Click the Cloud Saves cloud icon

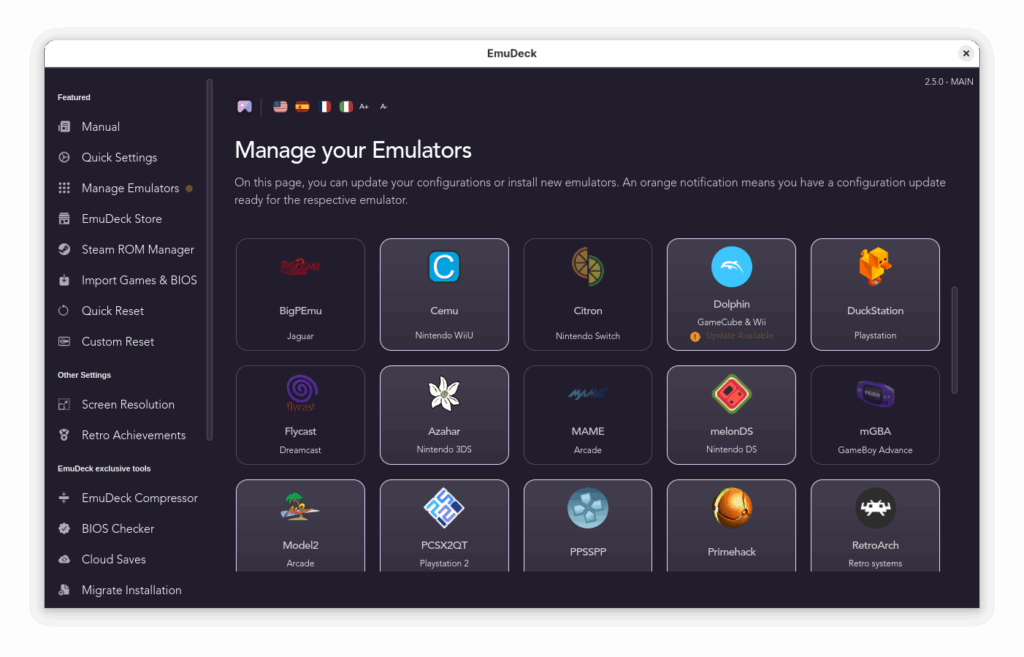click(64, 559)
